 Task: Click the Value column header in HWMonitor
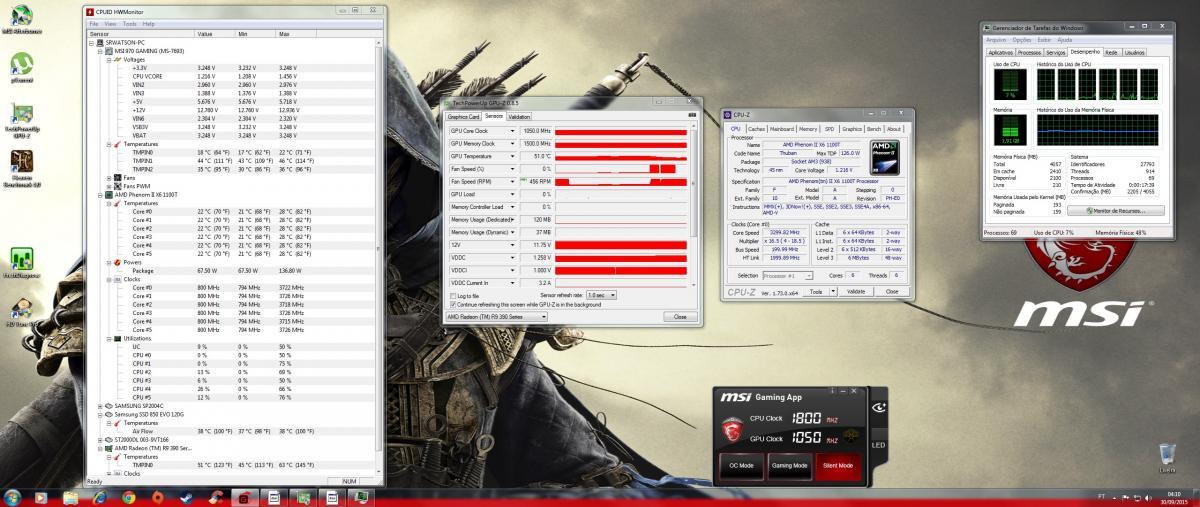(x=215, y=33)
